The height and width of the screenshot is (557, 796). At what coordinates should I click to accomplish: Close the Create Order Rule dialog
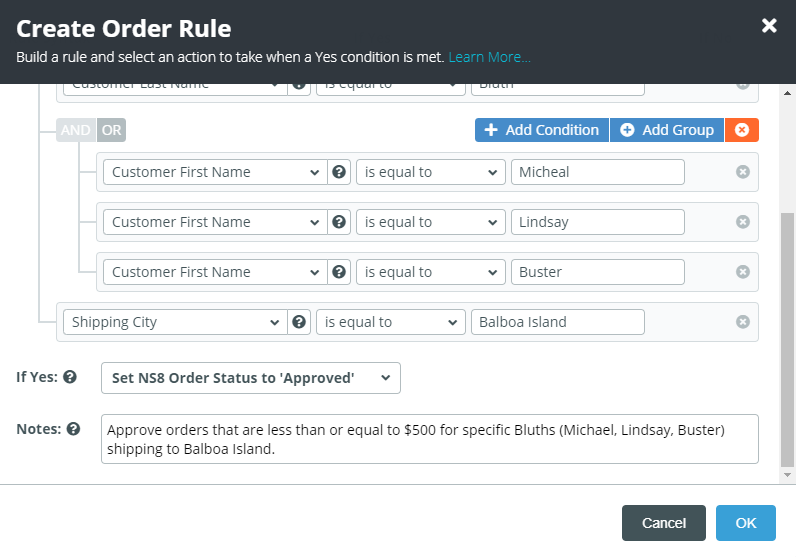click(x=769, y=25)
